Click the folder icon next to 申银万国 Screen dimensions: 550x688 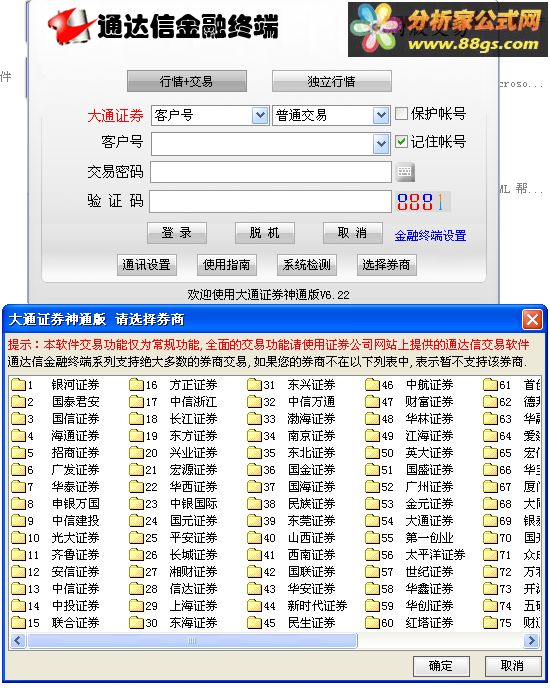(x=18, y=504)
